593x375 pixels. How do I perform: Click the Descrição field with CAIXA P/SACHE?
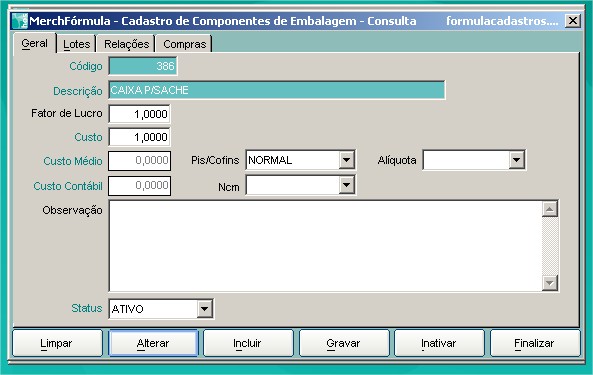[x=277, y=90]
